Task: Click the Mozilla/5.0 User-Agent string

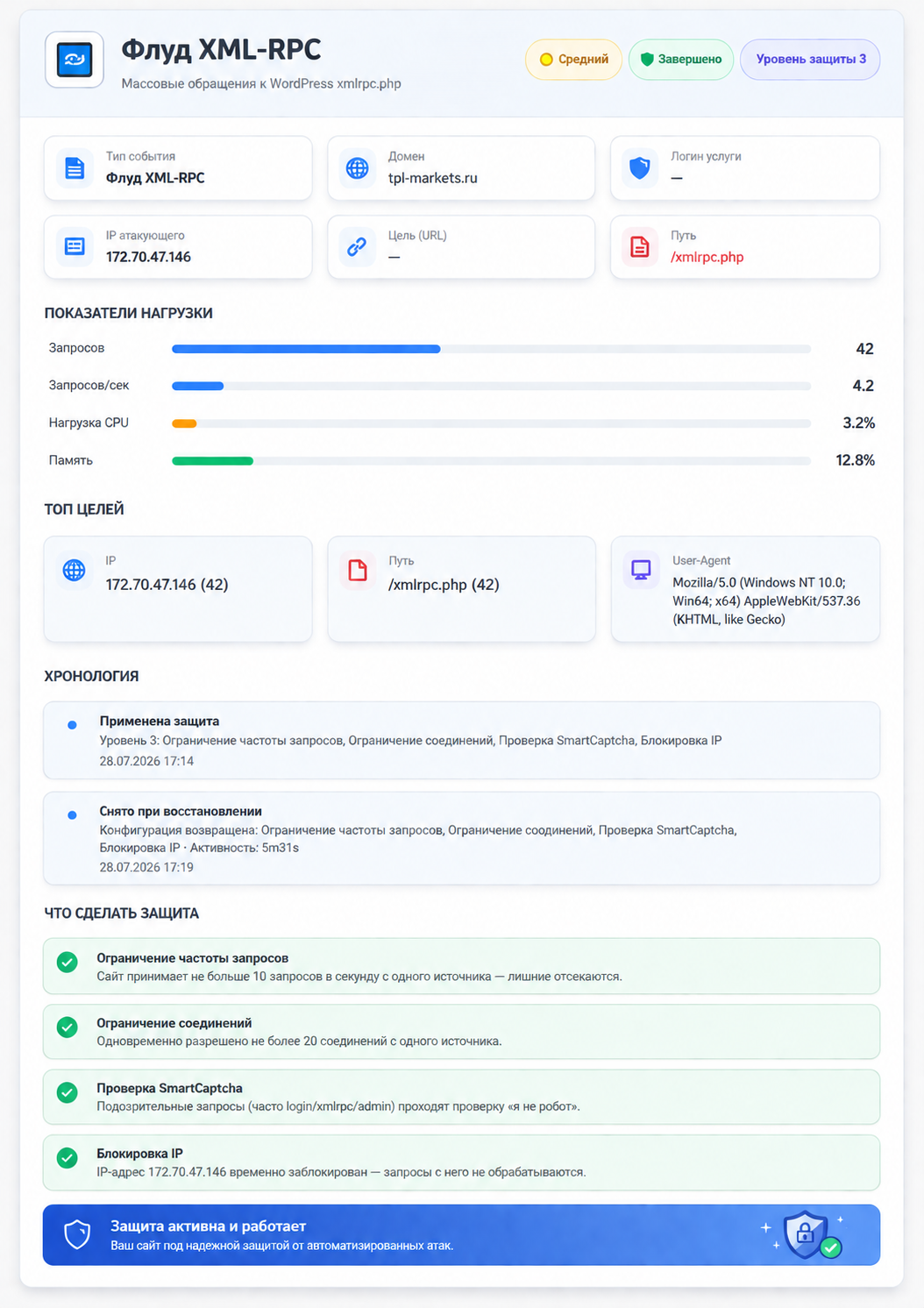Action: pyautogui.click(x=766, y=601)
